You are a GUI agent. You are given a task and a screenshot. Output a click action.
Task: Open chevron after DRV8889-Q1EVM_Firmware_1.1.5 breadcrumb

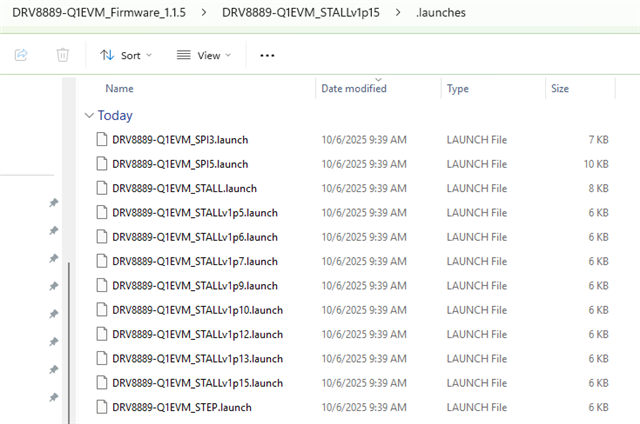(204, 13)
